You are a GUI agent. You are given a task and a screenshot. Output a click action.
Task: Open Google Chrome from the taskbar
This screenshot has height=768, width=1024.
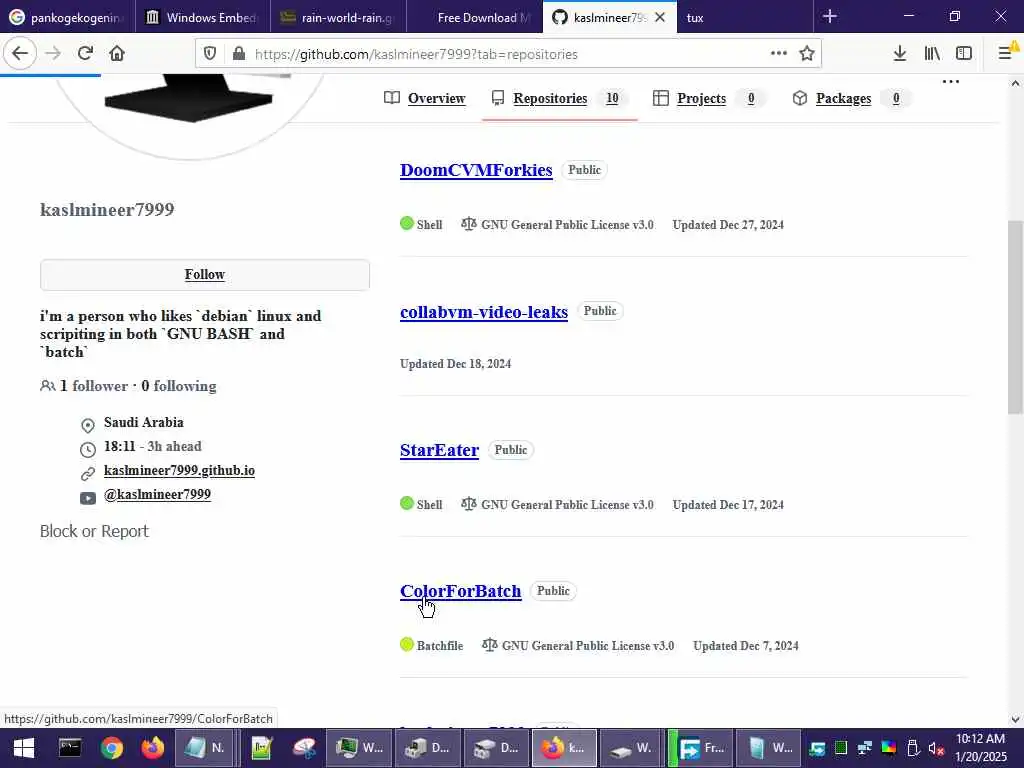[112, 748]
